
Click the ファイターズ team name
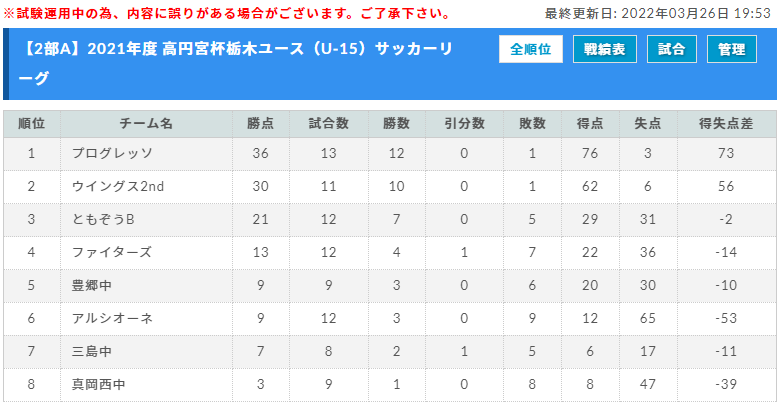[112, 252]
